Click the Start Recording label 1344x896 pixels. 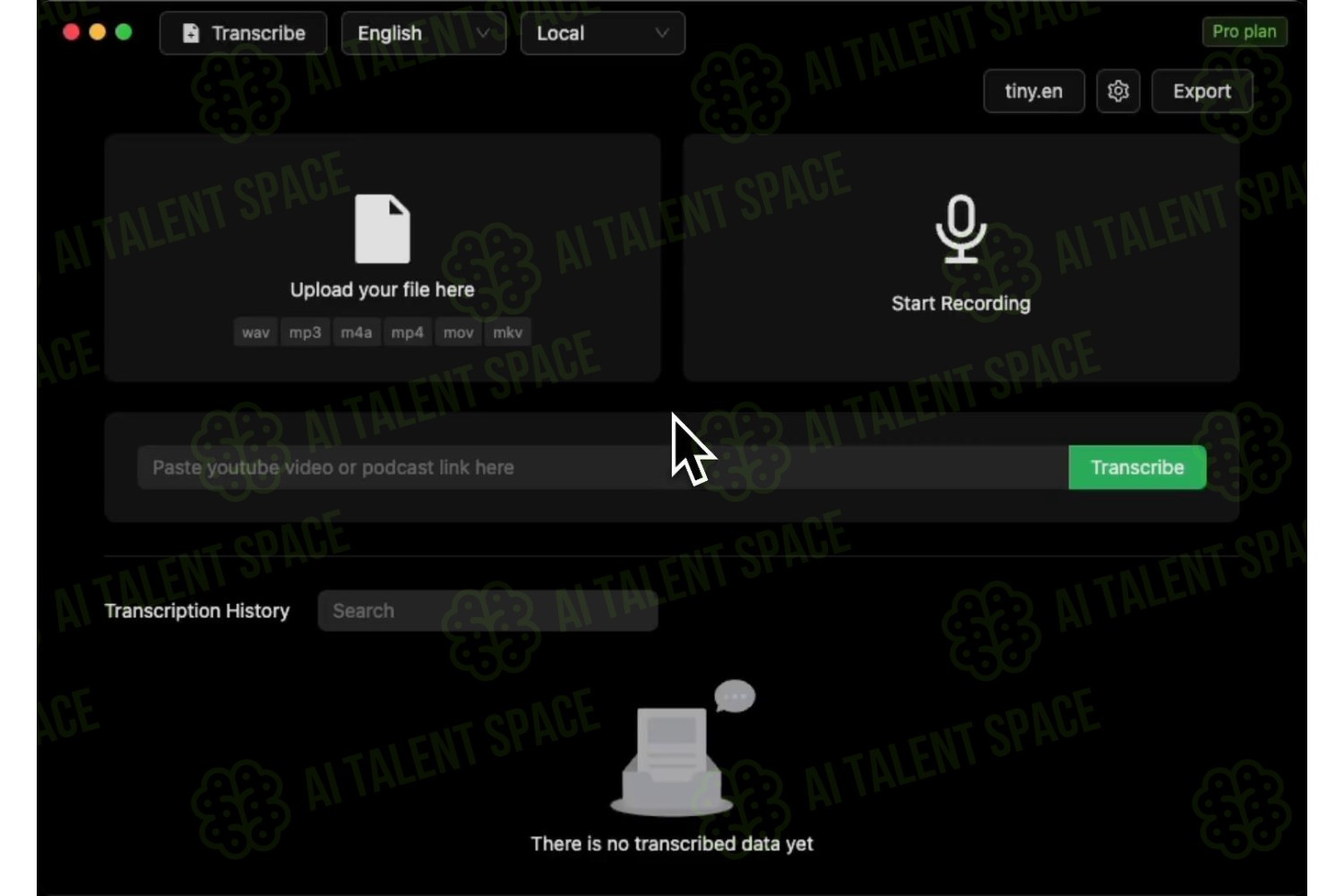click(x=961, y=303)
